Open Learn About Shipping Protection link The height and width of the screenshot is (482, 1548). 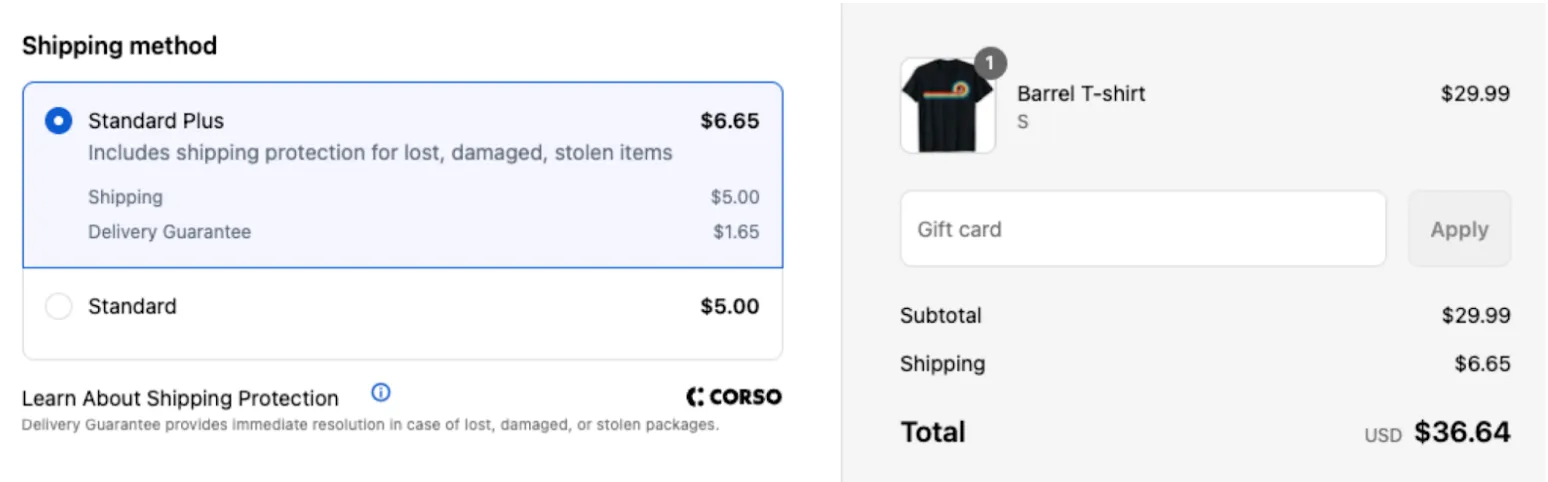pos(180,398)
